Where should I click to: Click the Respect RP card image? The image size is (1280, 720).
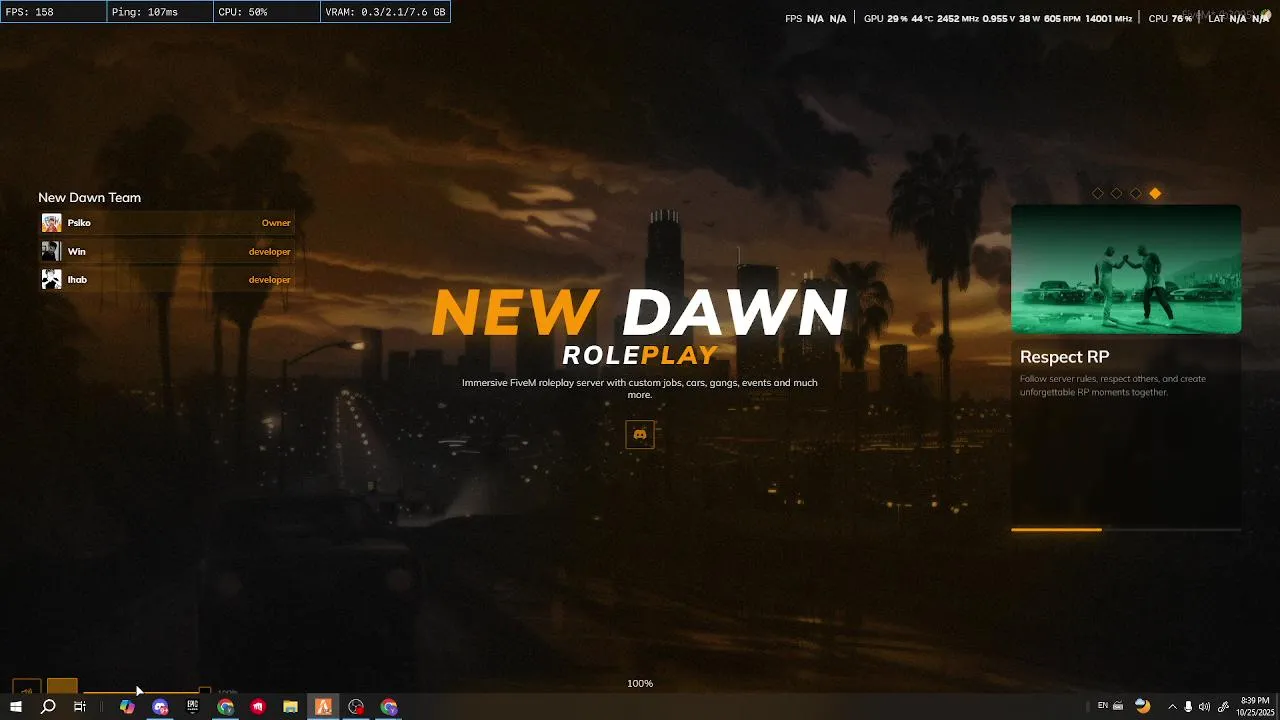coord(1126,269)
